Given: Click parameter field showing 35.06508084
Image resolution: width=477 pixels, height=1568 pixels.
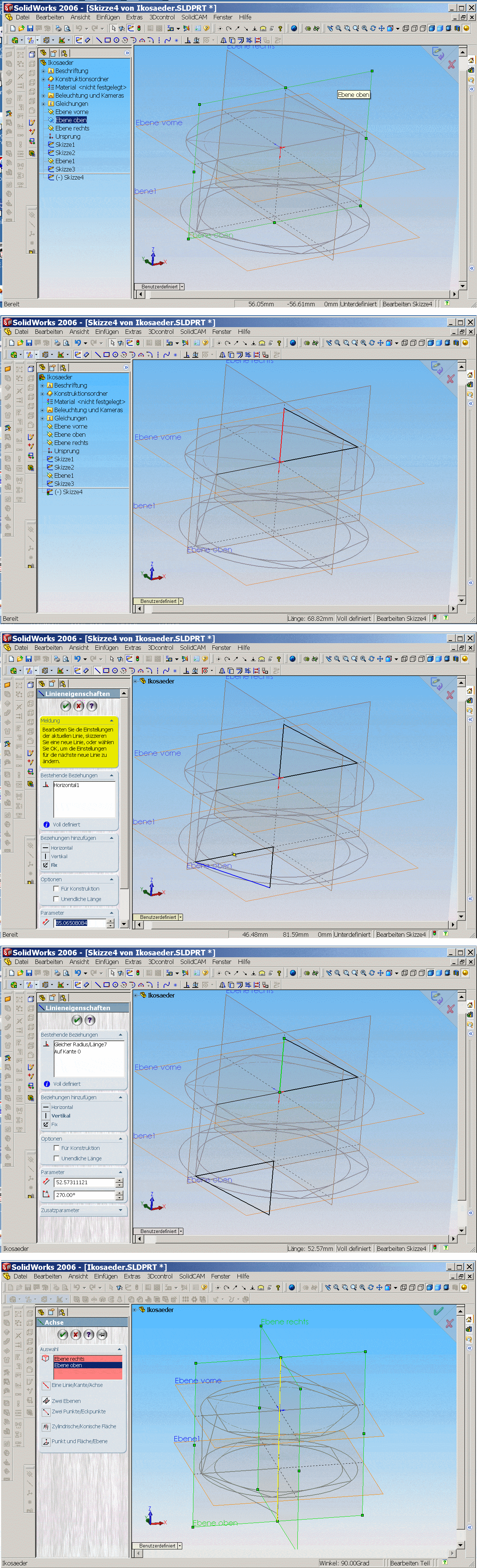Looking at the screenshot, I should point(80,923).
